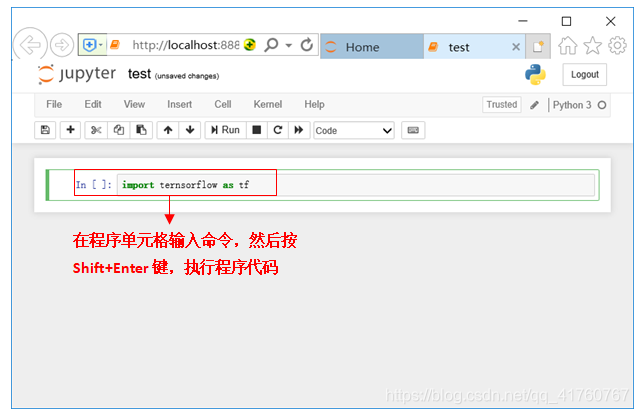Save notebook with the floppy disk icon
This screenshot has width=639, height=414.
45,130
